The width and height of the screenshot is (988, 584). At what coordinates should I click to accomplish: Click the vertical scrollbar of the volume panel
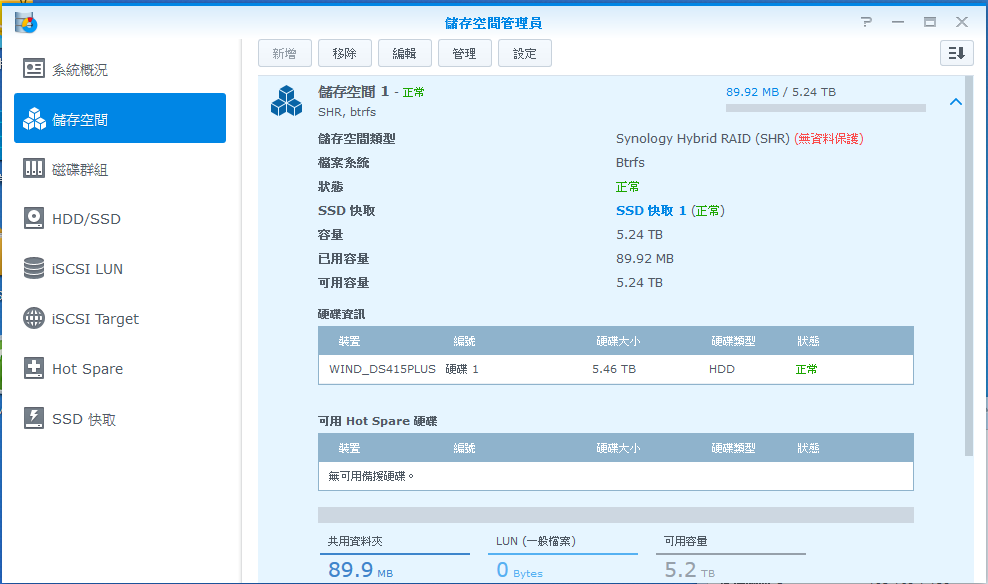click(969, 265)
